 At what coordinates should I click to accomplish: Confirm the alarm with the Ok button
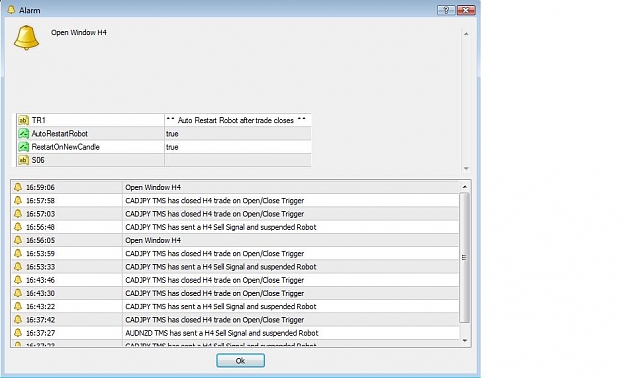(240, 361)
